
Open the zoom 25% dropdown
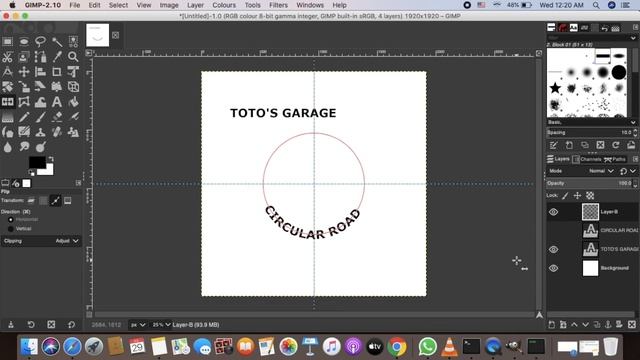pos(161,325)
